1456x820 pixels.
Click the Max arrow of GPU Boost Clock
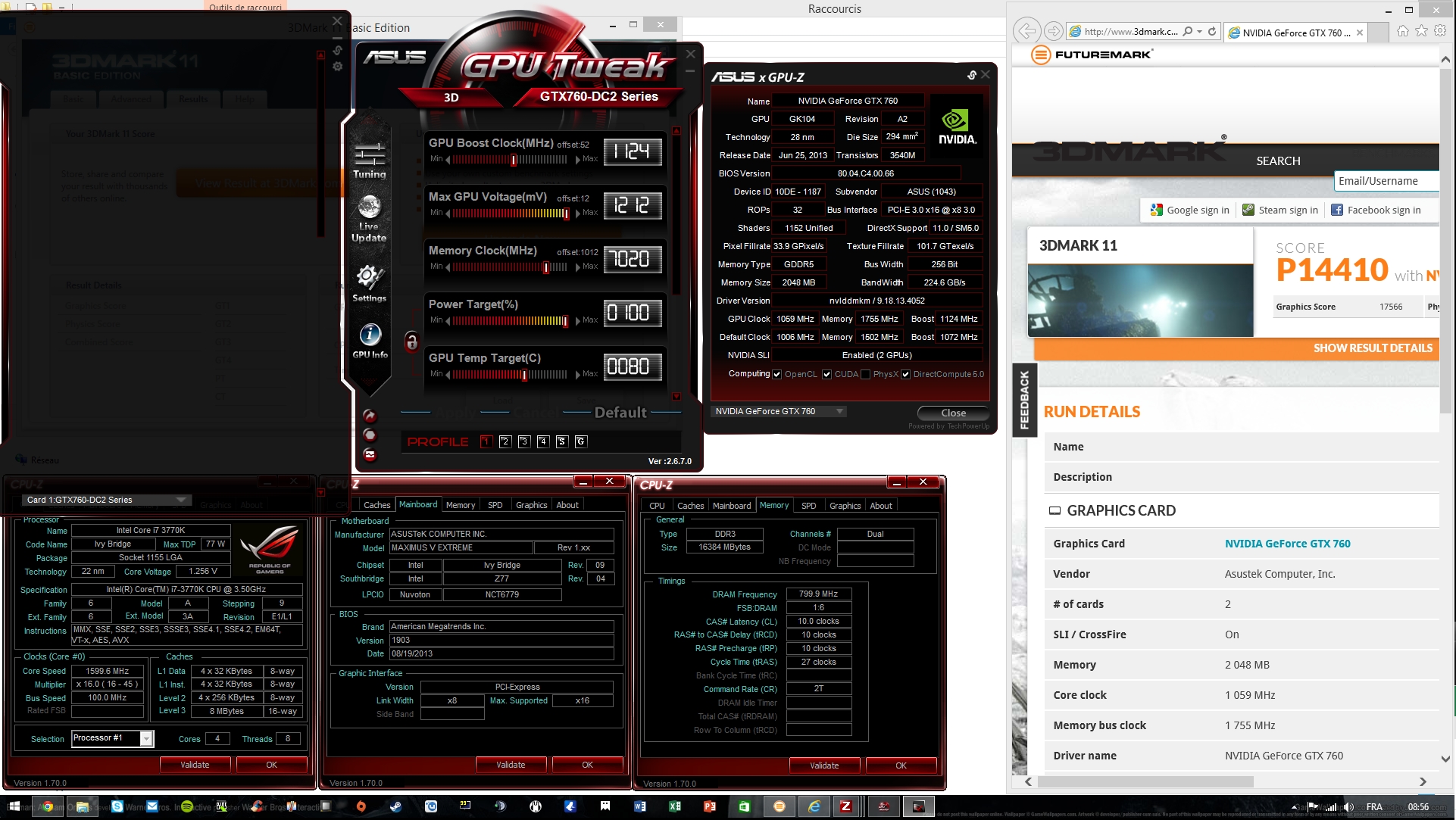point(578,160)
